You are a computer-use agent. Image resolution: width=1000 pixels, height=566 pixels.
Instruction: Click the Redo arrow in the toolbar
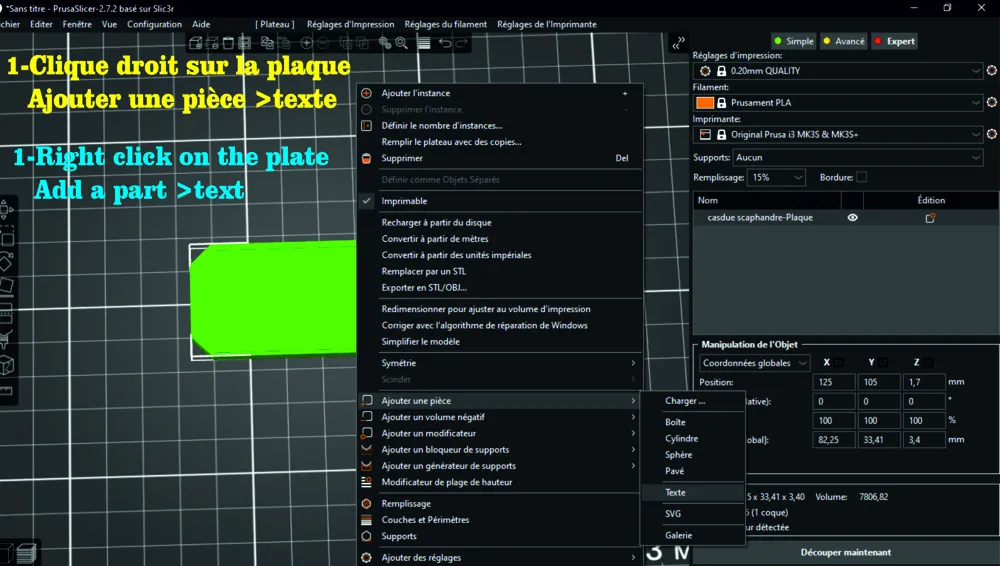(x=462, y=43)
